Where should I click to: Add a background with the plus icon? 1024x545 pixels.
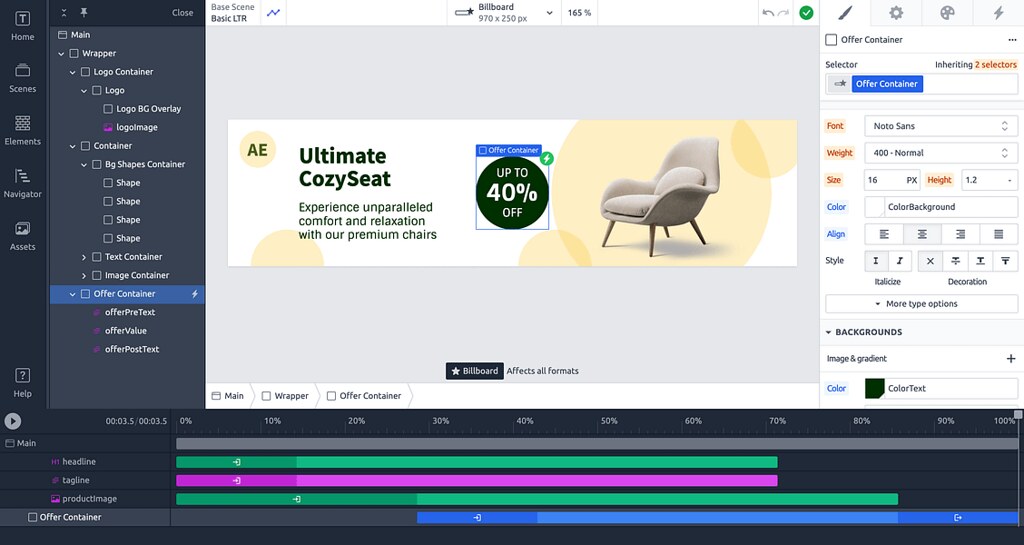1010,358
